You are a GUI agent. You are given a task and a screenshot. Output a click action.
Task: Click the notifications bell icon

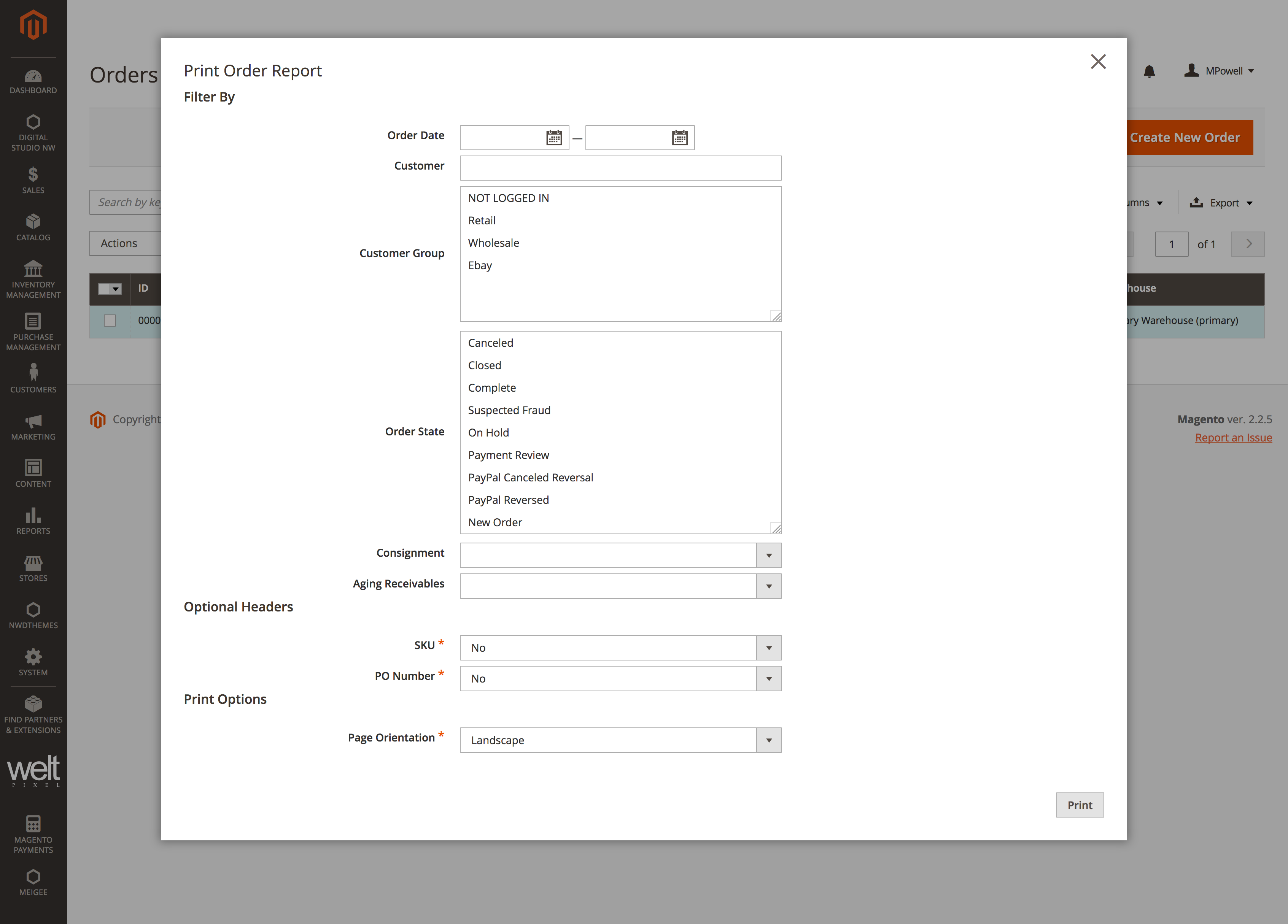point(1149,71)
